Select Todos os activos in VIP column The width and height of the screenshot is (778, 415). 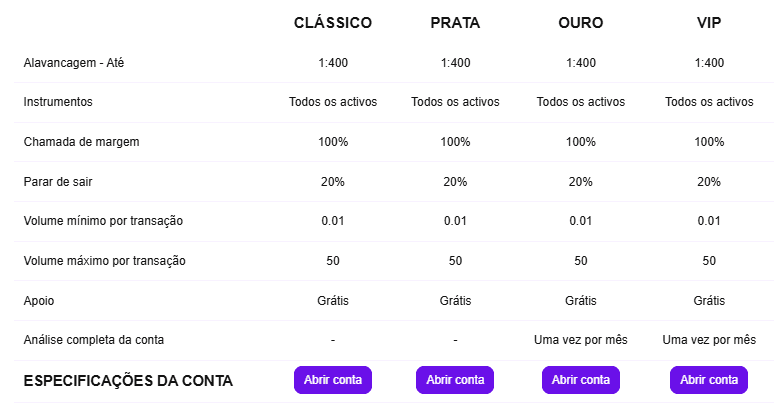(709, 102)
